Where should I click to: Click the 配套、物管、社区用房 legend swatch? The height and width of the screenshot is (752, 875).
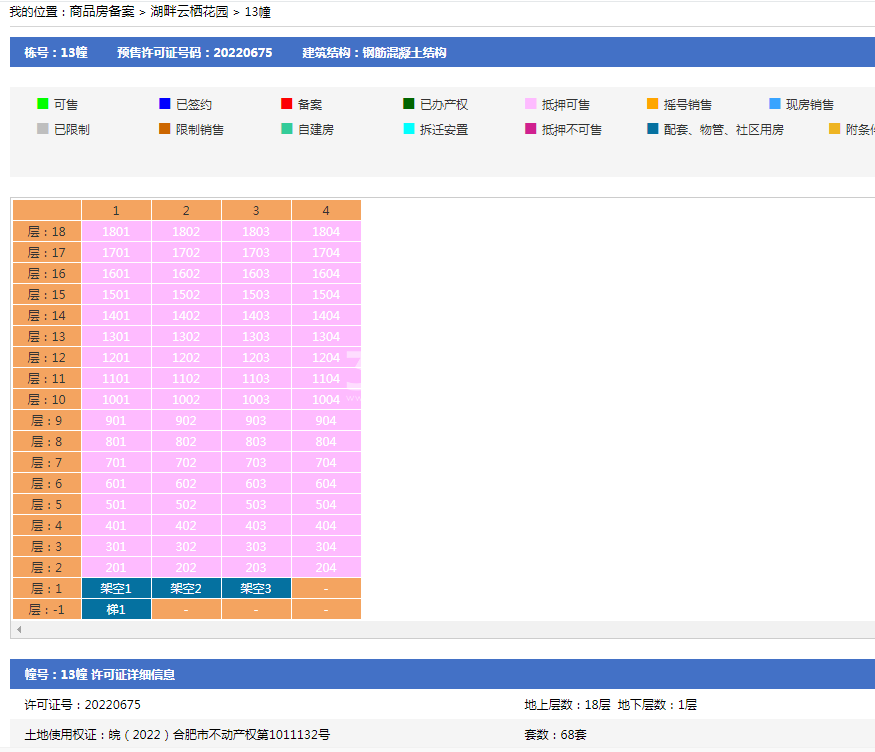click(652, 129)
